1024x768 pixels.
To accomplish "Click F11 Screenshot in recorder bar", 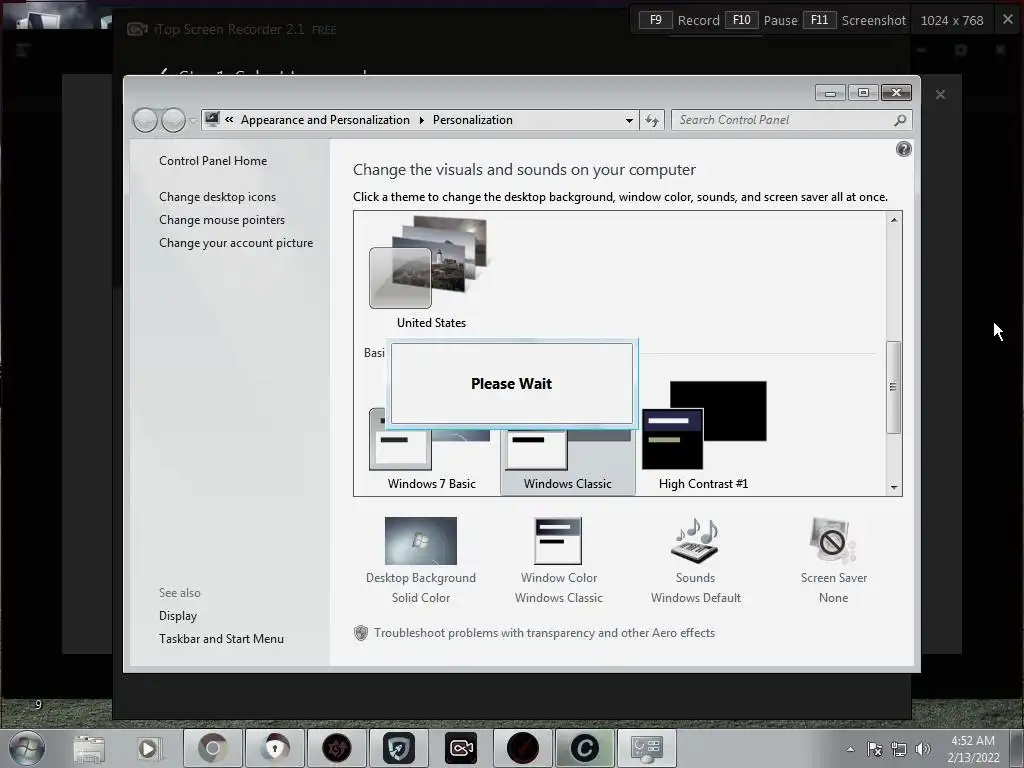I will click(855, 20).
